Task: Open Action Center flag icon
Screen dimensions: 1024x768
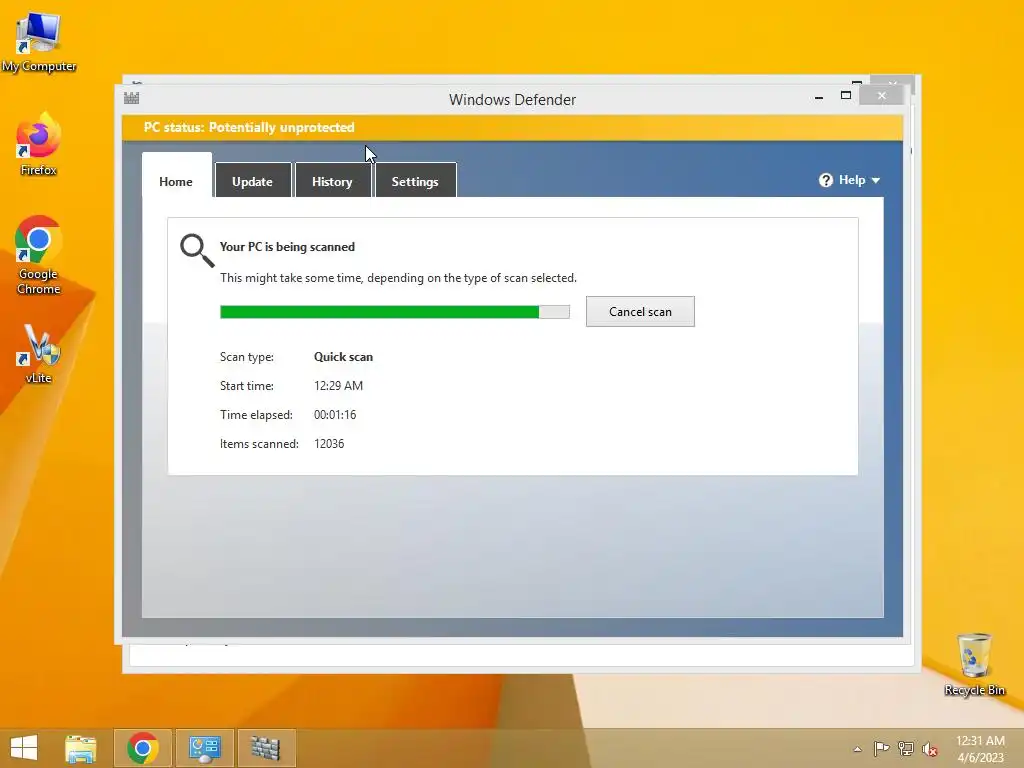Action: coord(881,748)
